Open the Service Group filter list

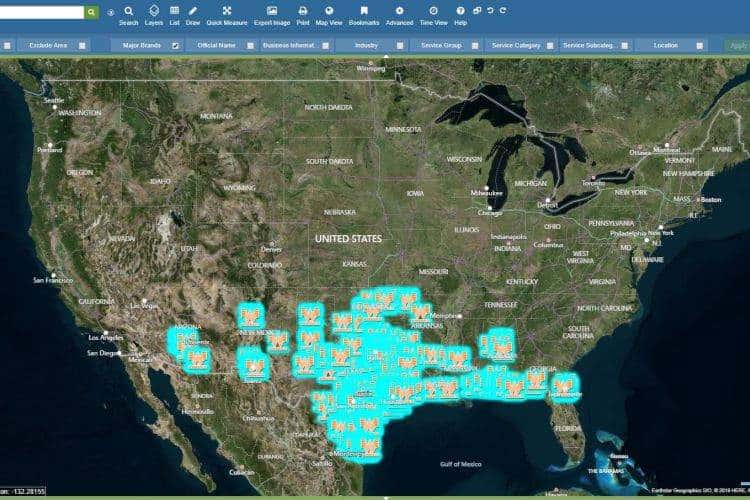click(x=446, y=45)
